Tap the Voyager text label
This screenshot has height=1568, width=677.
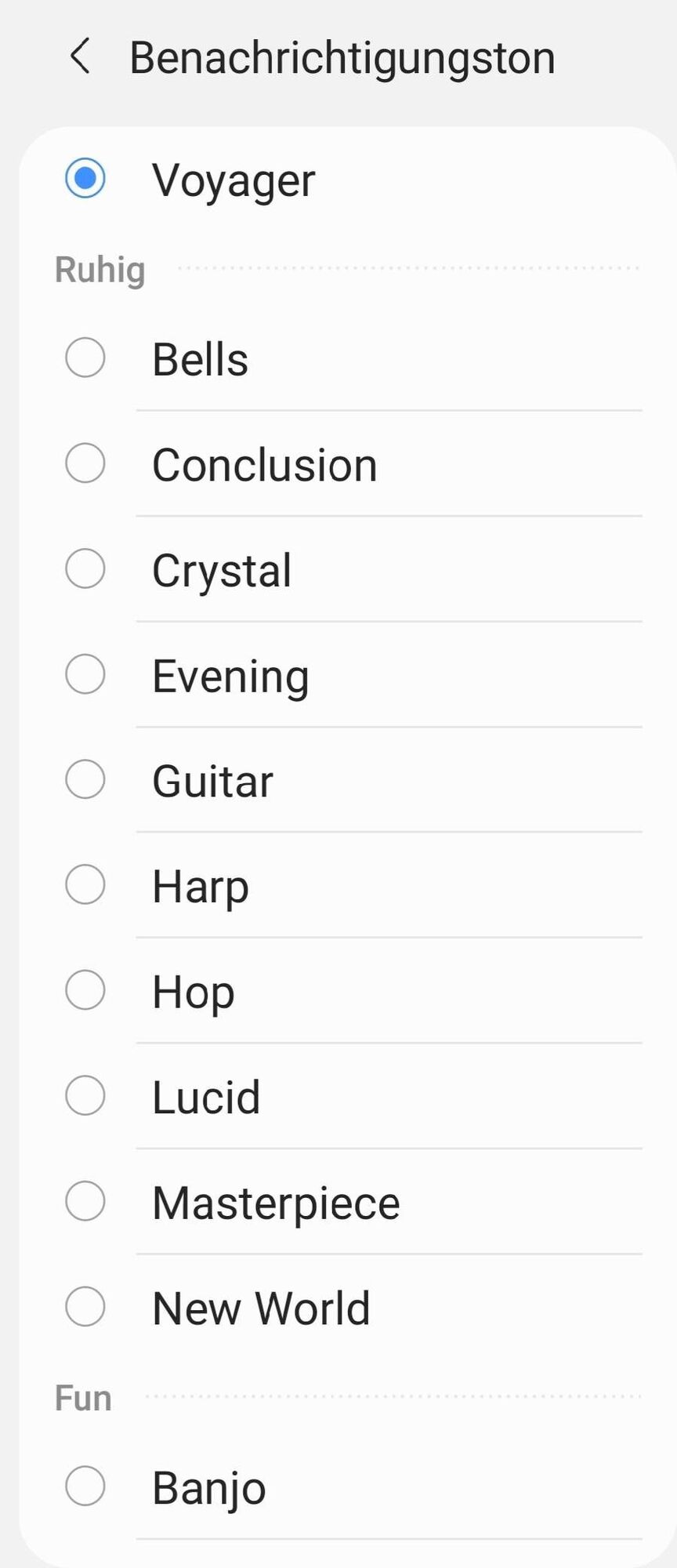click(234, 180)
